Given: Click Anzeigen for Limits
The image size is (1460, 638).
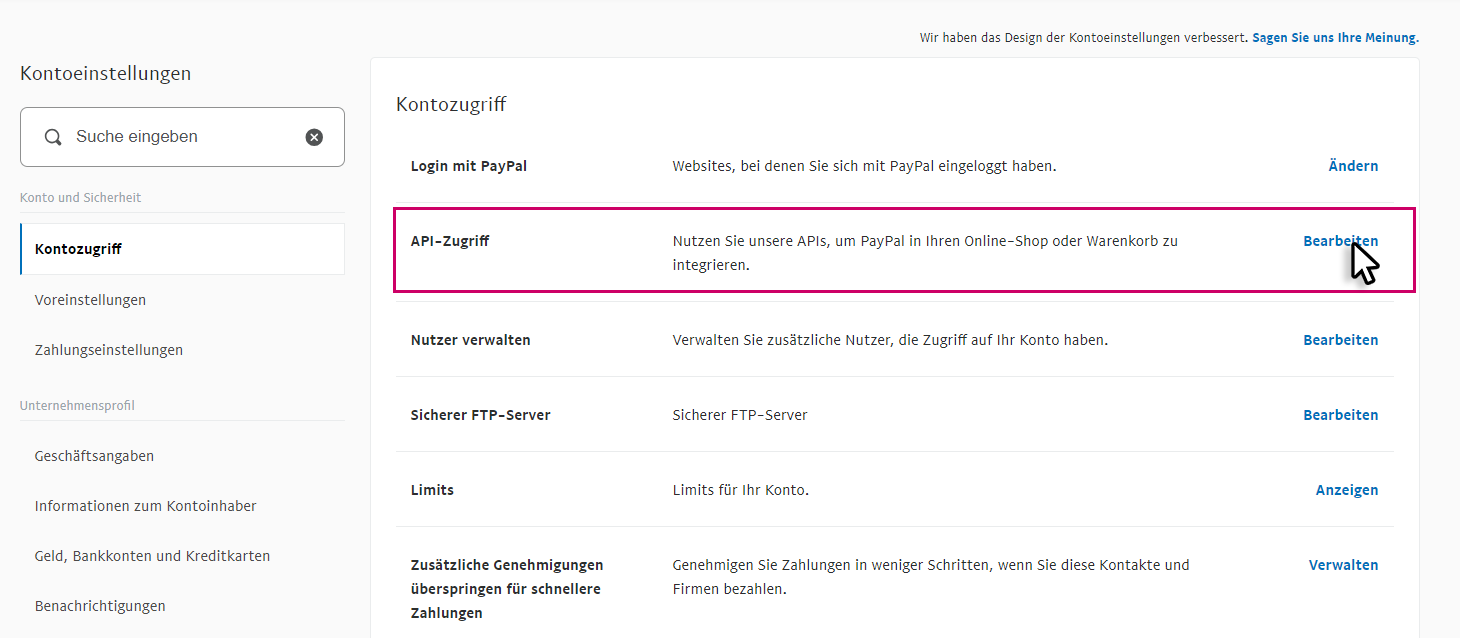Looking at the screenshot, I should 1347,490.
